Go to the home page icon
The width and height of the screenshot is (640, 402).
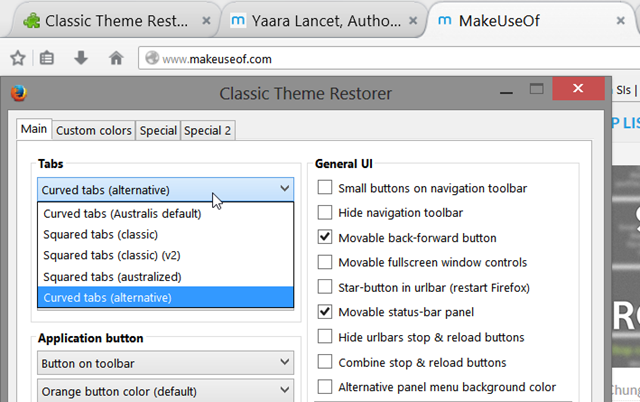click(116, 59)
